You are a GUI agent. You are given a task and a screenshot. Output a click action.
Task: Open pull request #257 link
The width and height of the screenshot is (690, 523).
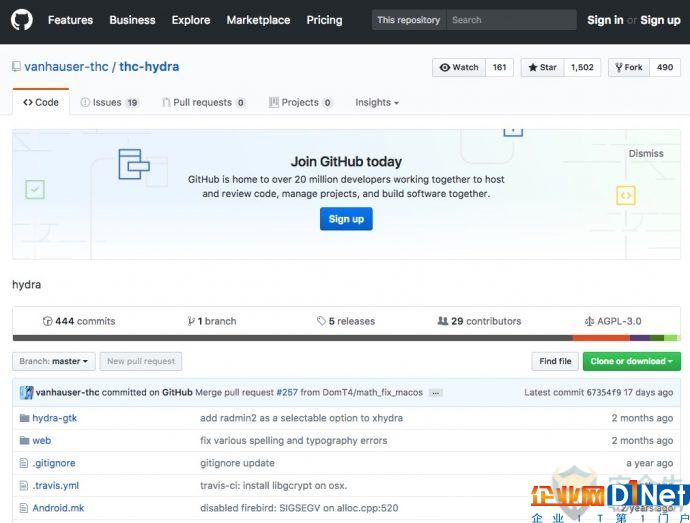click(287, 392)
